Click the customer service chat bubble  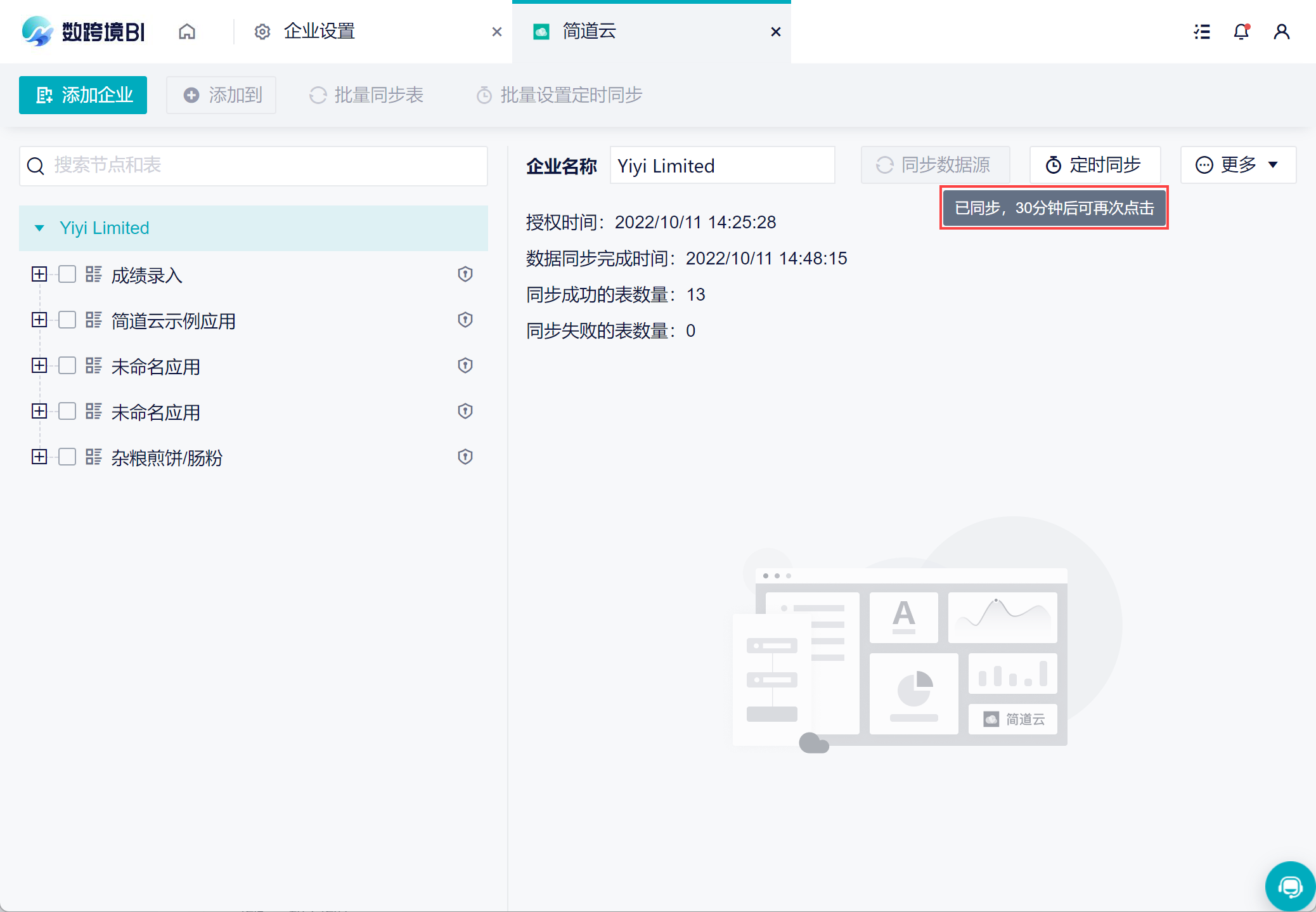1289,886
